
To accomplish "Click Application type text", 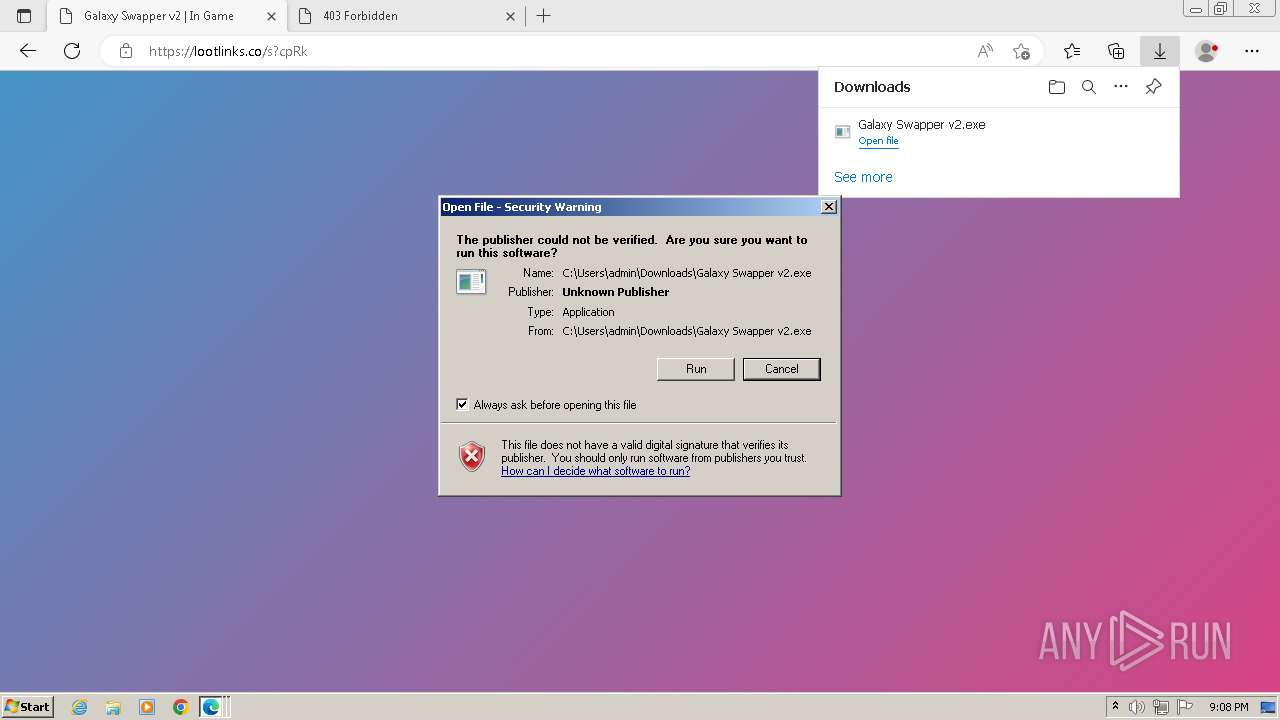I will [588, 312].
